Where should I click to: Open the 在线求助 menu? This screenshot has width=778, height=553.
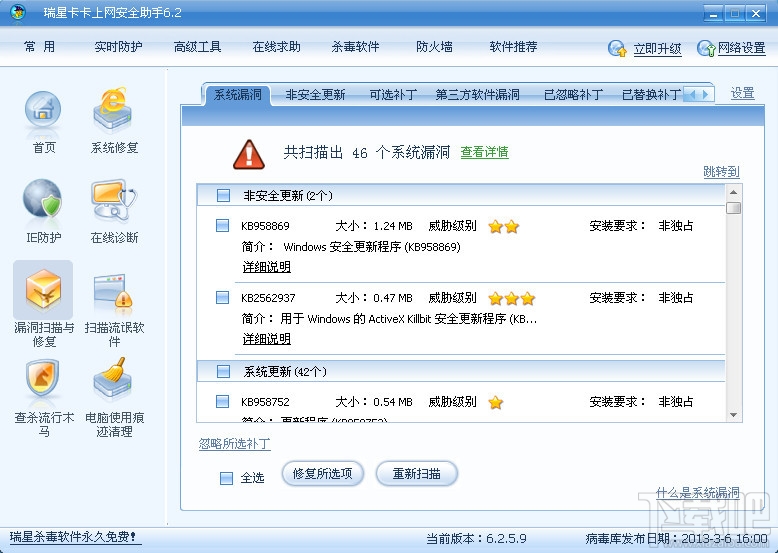[276, 47]
